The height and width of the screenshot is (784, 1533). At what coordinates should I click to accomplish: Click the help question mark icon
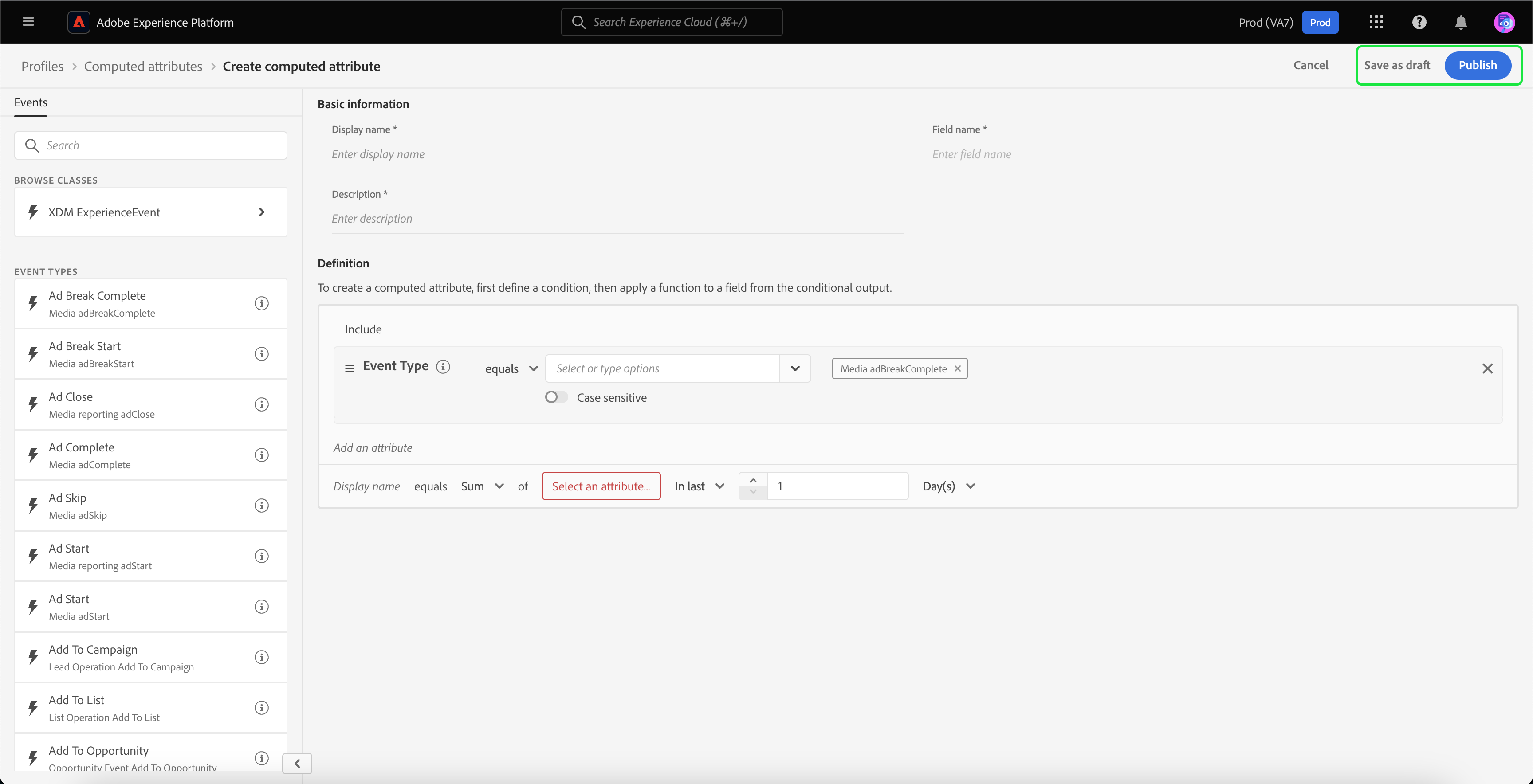(x=1419, y=22)
